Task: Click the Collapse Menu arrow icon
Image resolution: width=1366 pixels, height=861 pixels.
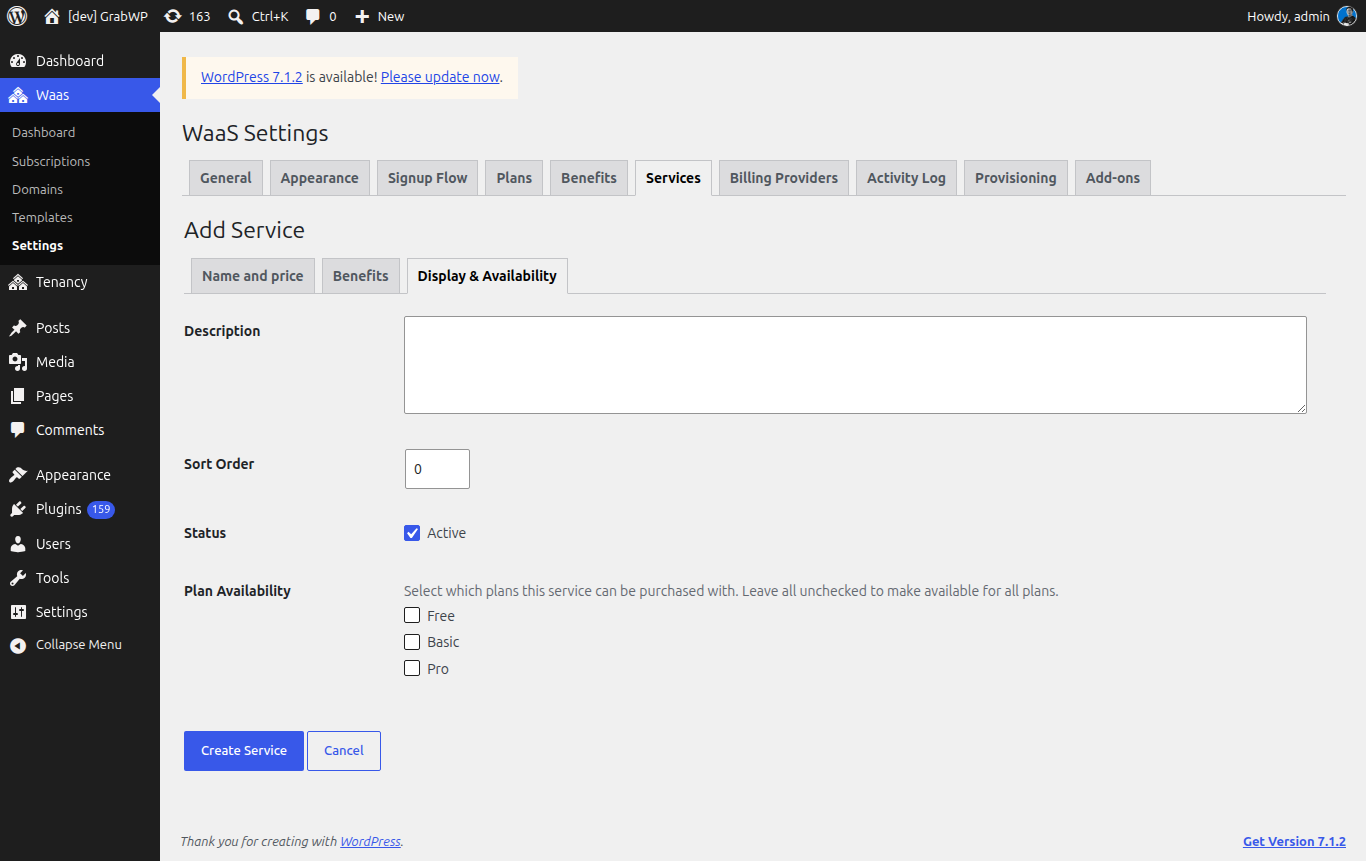Action: (x=18, y=645)
